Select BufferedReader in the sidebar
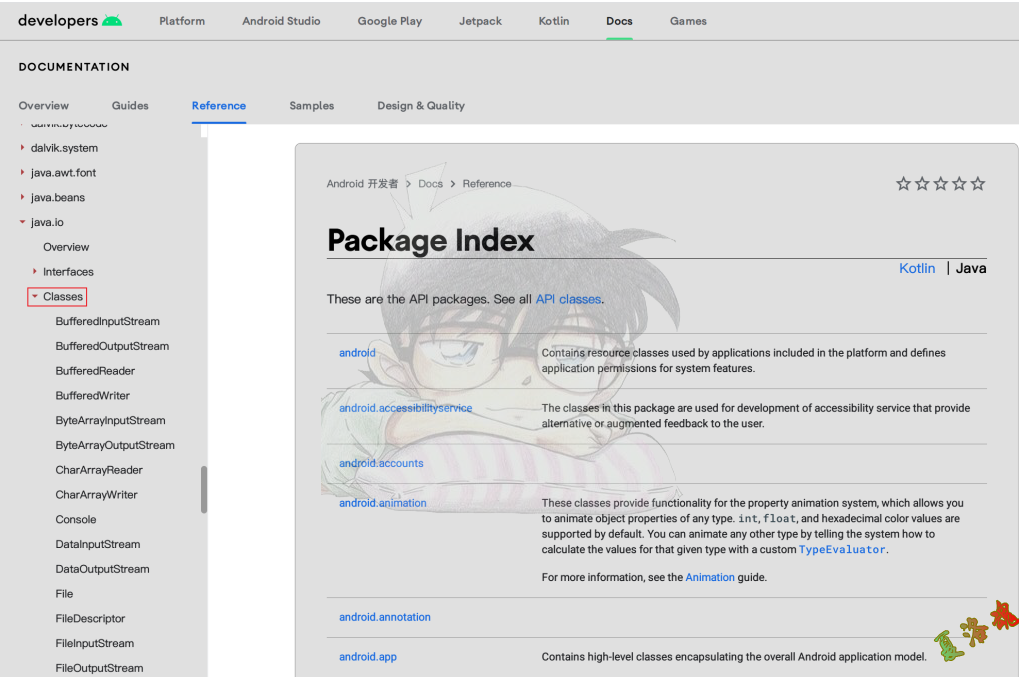 tap(95, 371)
